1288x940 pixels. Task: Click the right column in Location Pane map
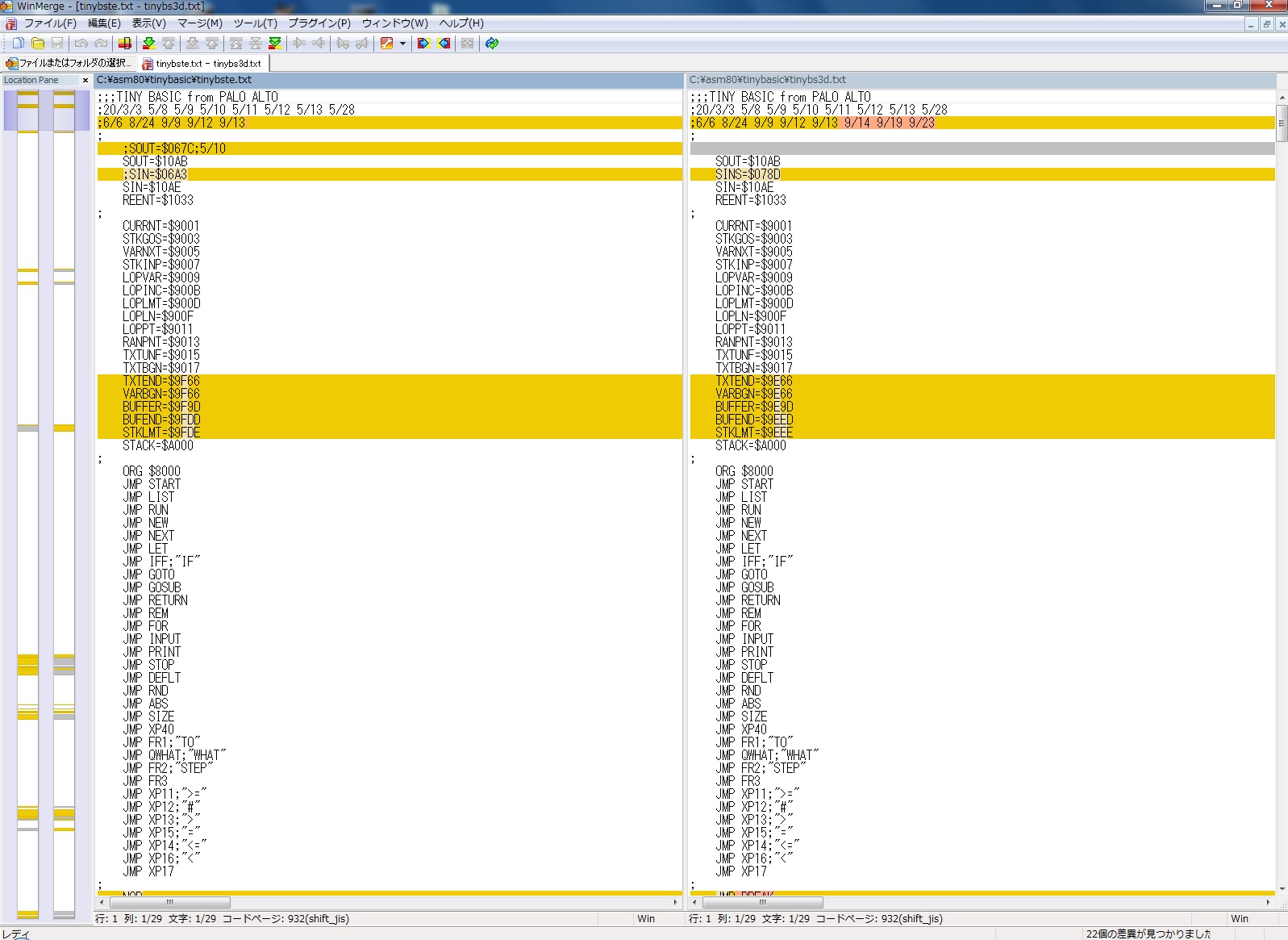click(x=64, y=504)
